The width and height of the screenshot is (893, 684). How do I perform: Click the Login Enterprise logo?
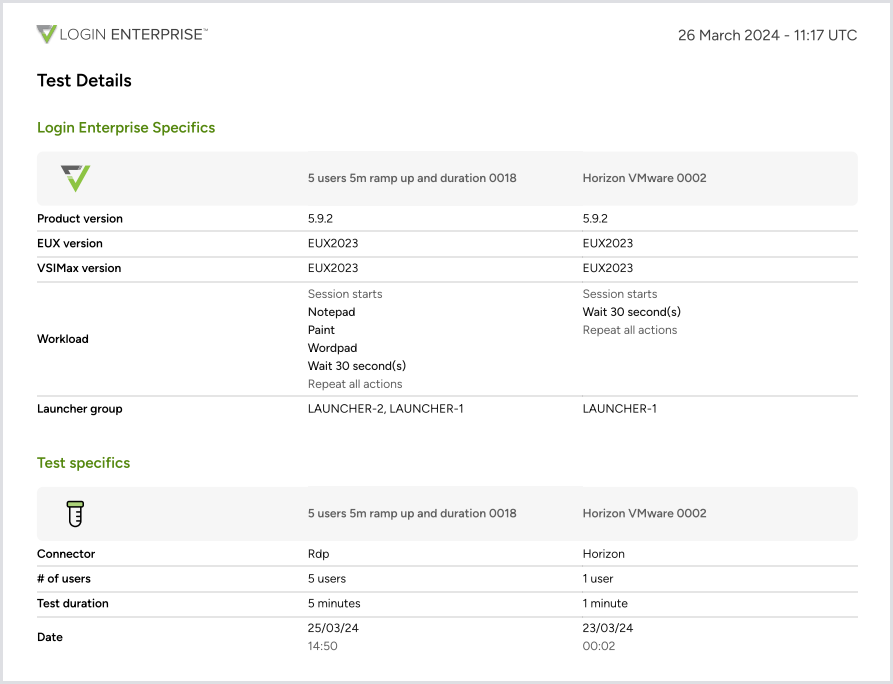point(120,33)
